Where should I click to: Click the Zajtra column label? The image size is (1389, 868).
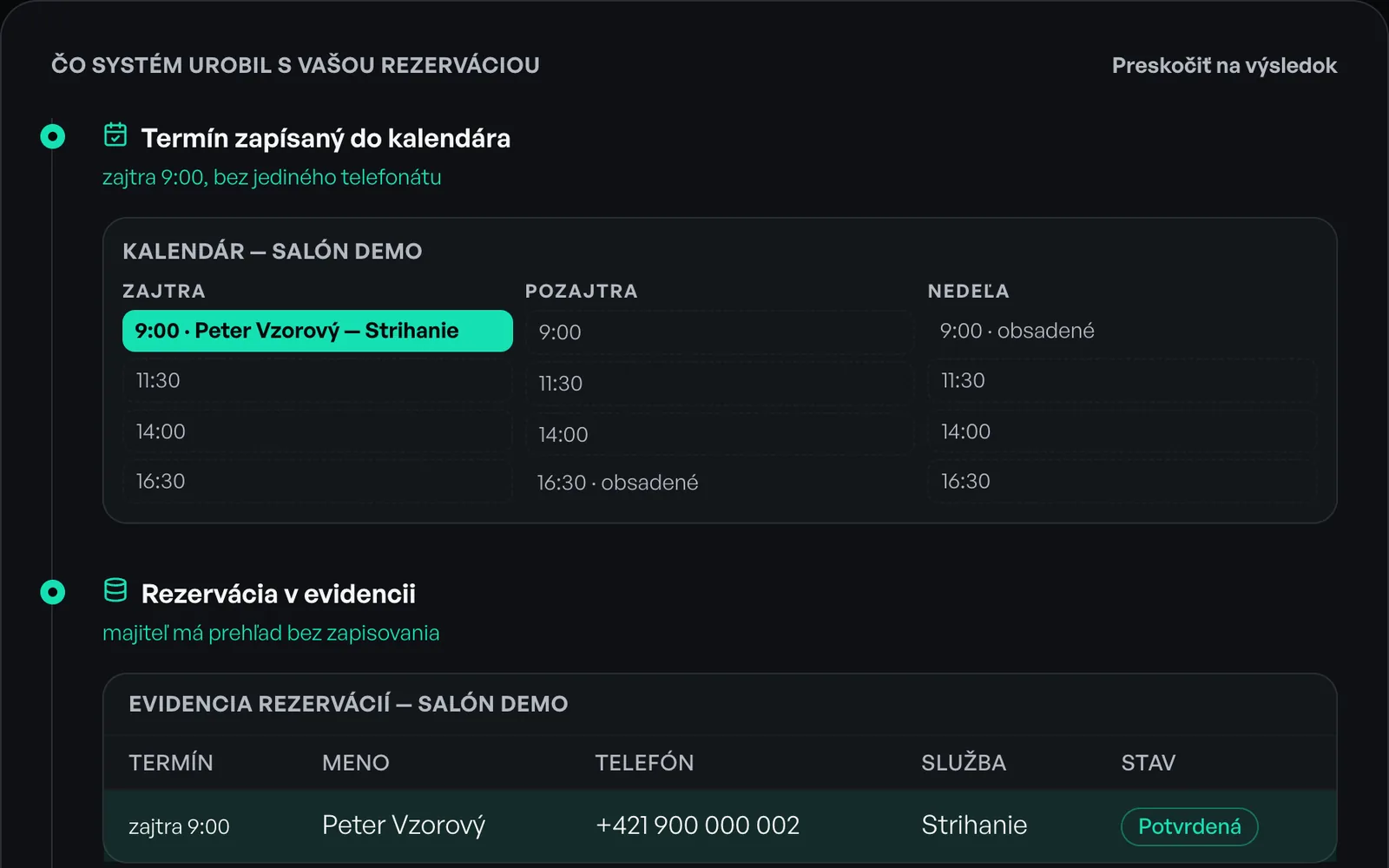tap(164, 292)
